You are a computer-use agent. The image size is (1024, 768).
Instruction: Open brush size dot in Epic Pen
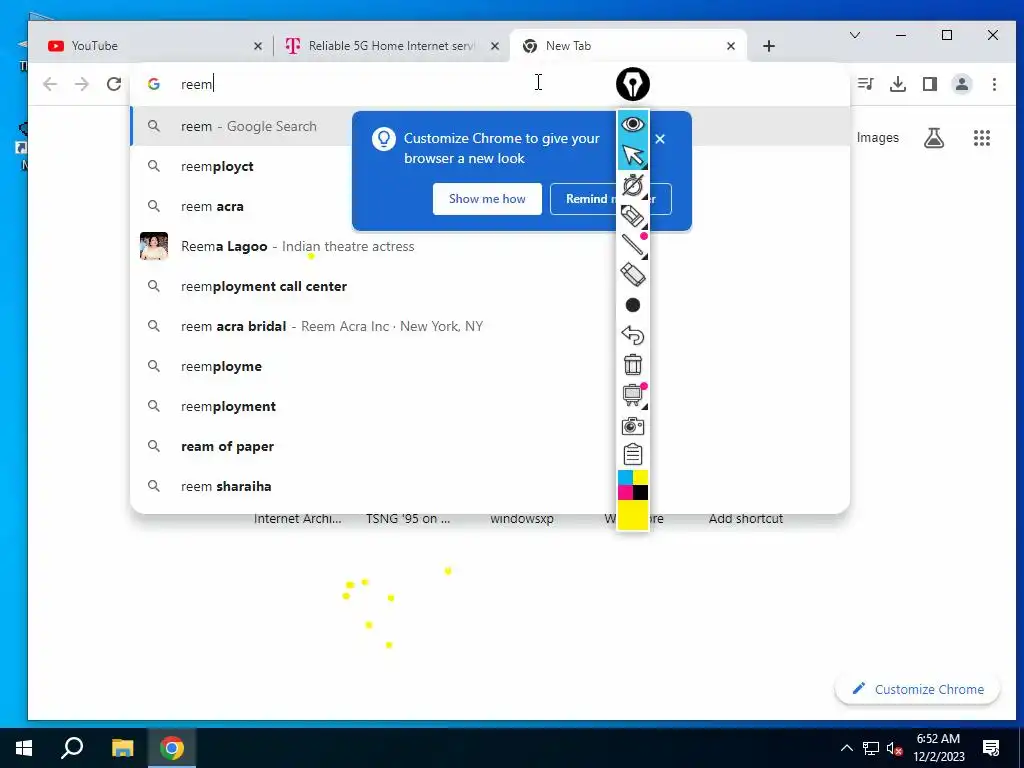pyautogui.click(x=632, y=305)
